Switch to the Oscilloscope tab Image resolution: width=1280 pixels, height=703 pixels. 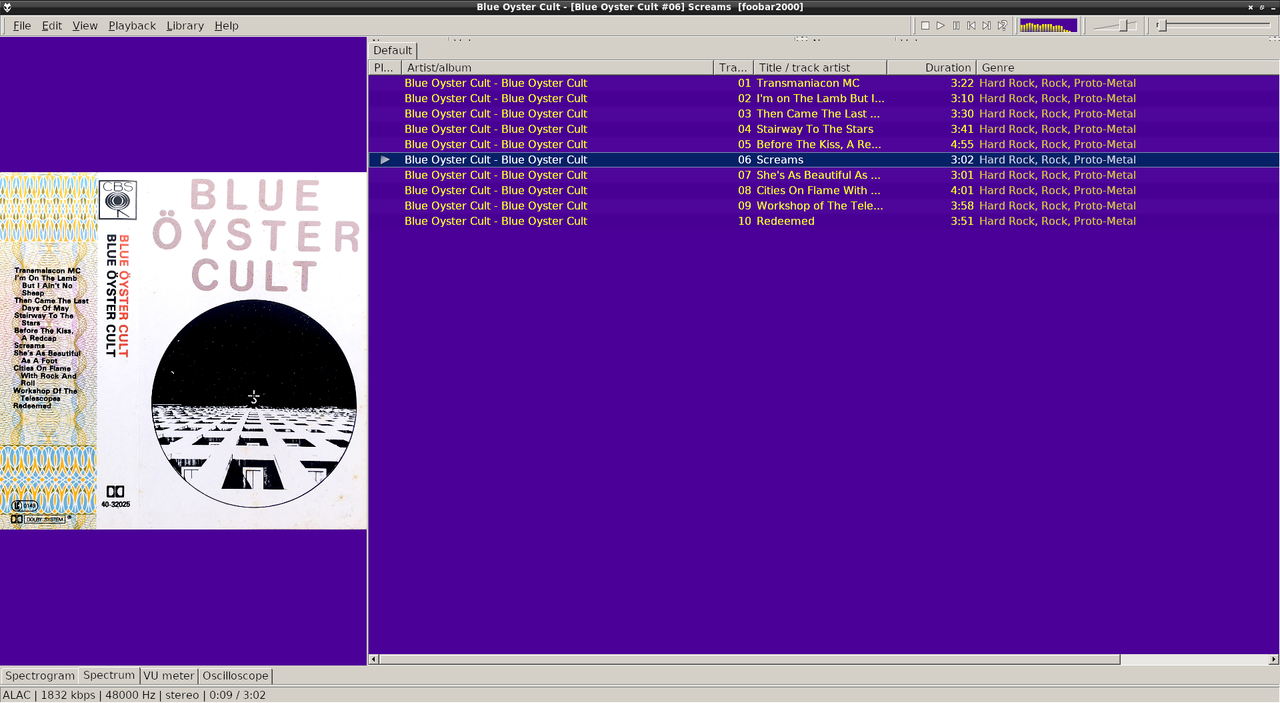point(235,676)
